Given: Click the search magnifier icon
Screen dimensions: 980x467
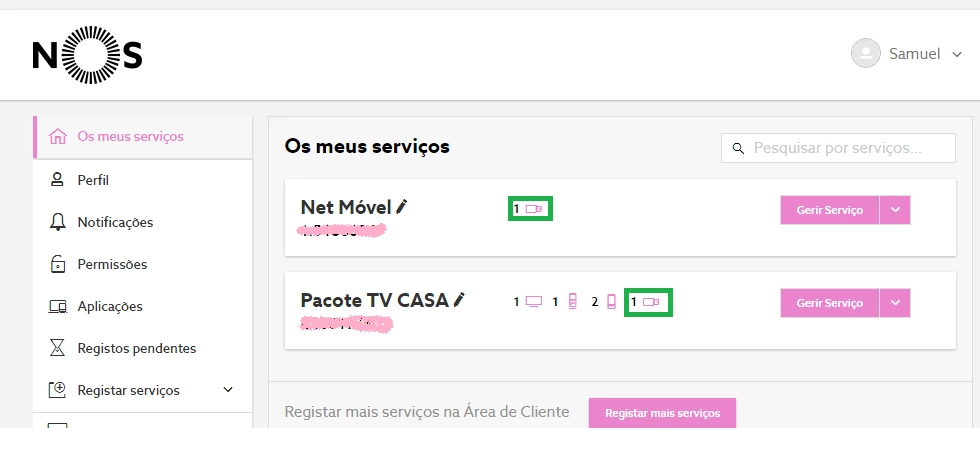Looking at the screenshot, I should click(739, 148).
